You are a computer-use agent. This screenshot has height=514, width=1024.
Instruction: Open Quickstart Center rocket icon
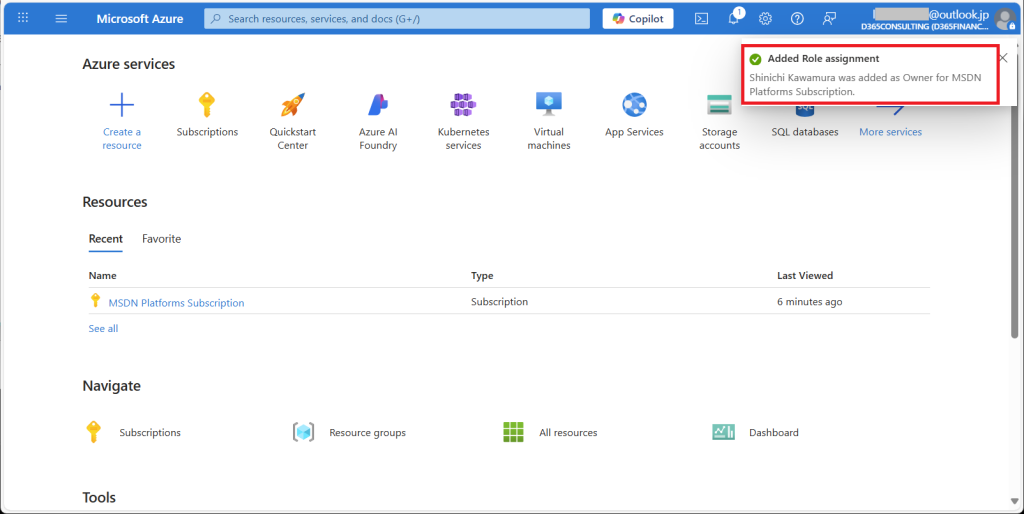point(292,105)
